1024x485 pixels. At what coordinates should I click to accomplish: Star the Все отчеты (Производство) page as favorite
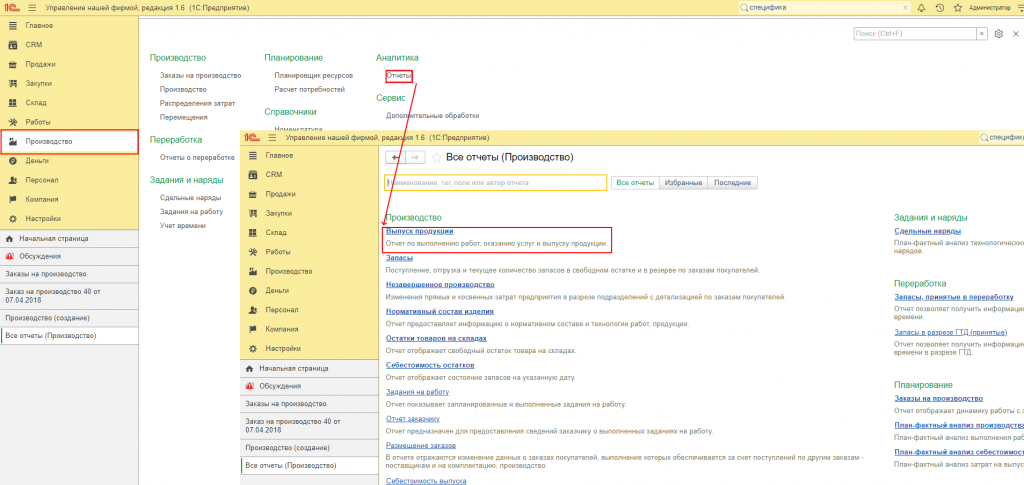[436, 157]
